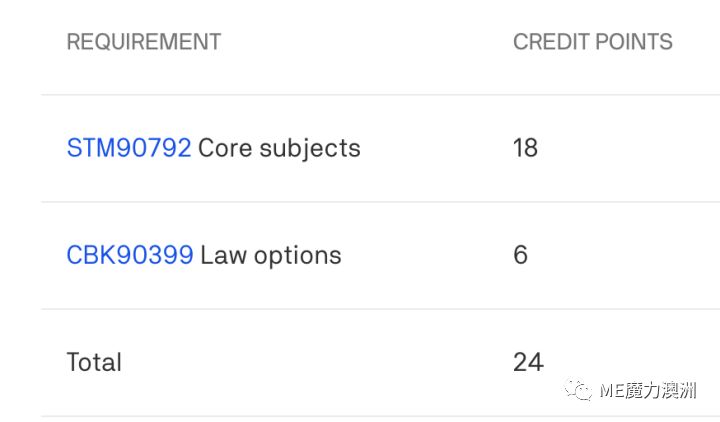Click the word POINTS in the header
Viewport: 720px width, 422px height.
(634, 42)
